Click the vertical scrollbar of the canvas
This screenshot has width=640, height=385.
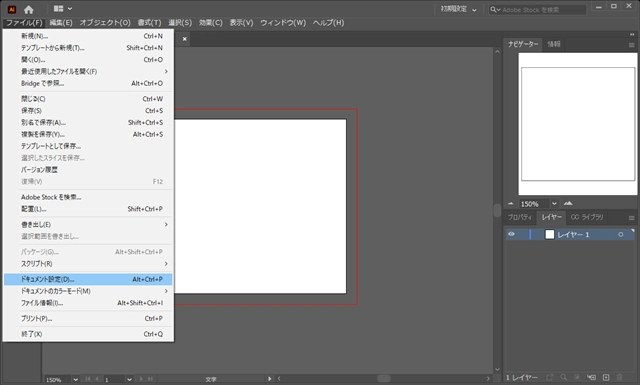(x=497, y=210)
